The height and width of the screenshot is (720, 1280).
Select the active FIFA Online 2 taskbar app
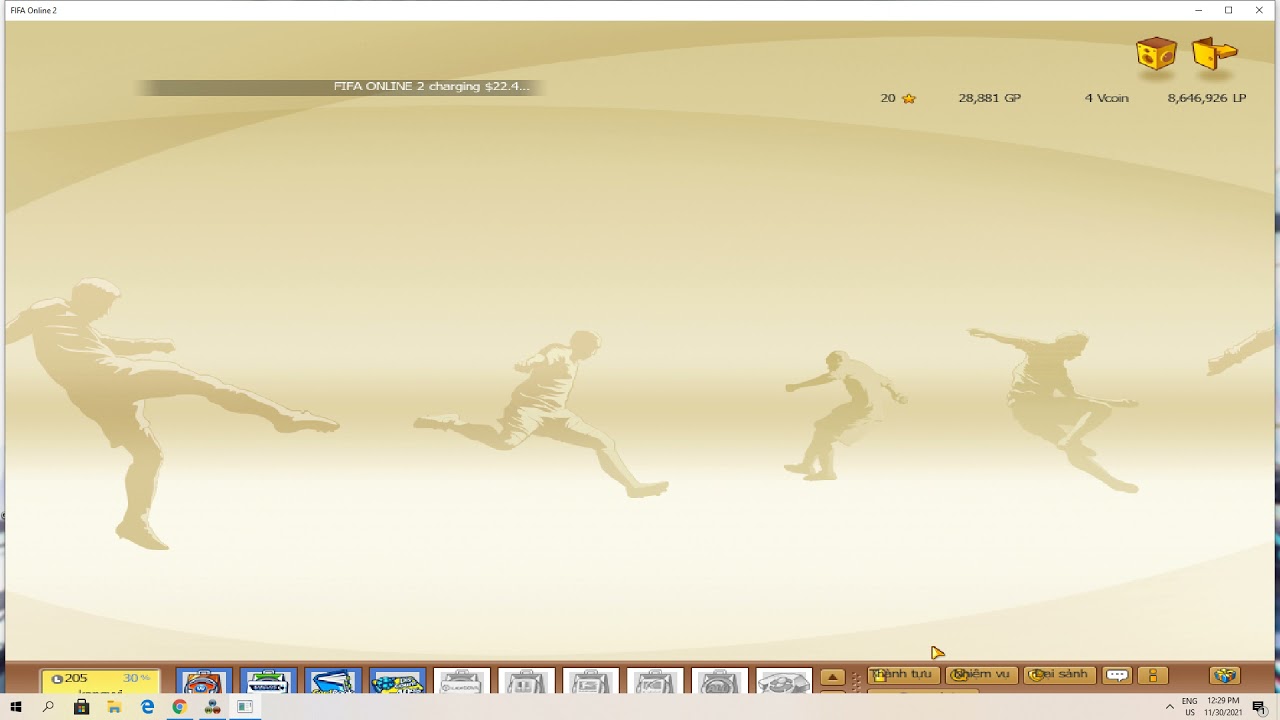(245, 707)
